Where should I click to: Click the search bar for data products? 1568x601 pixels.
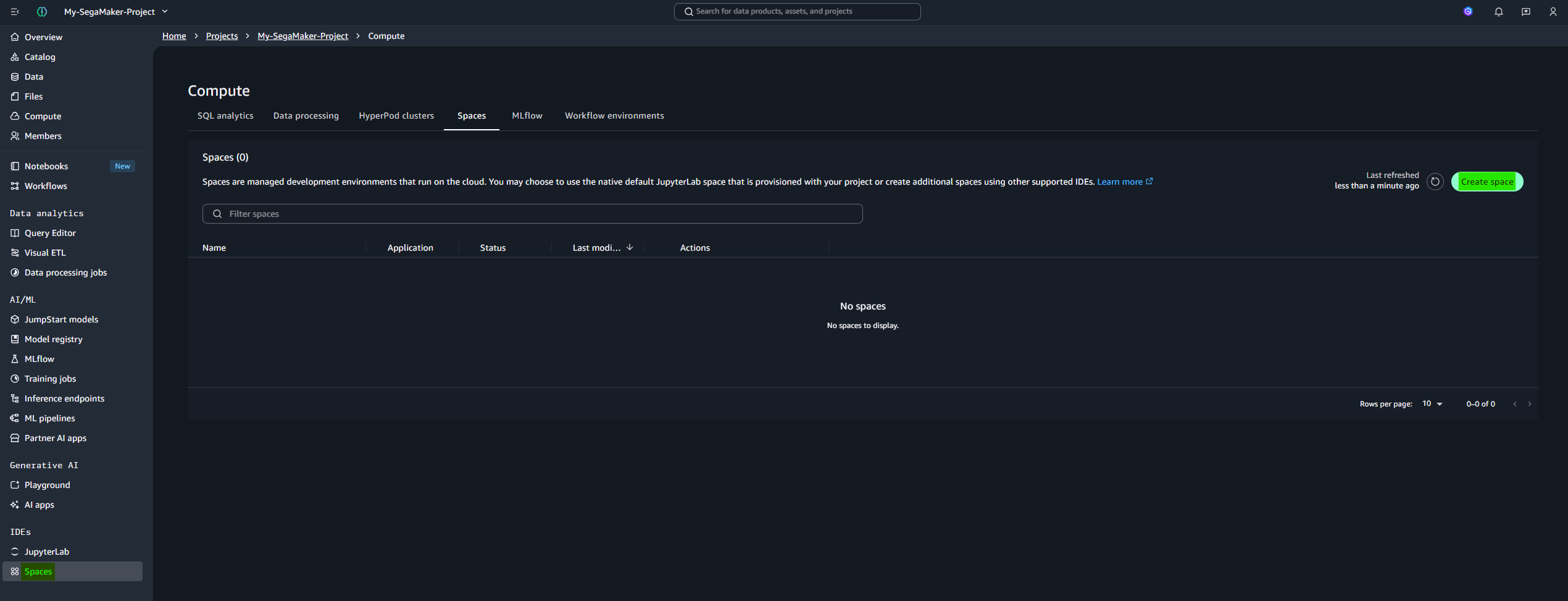click(x=797, y=12)
